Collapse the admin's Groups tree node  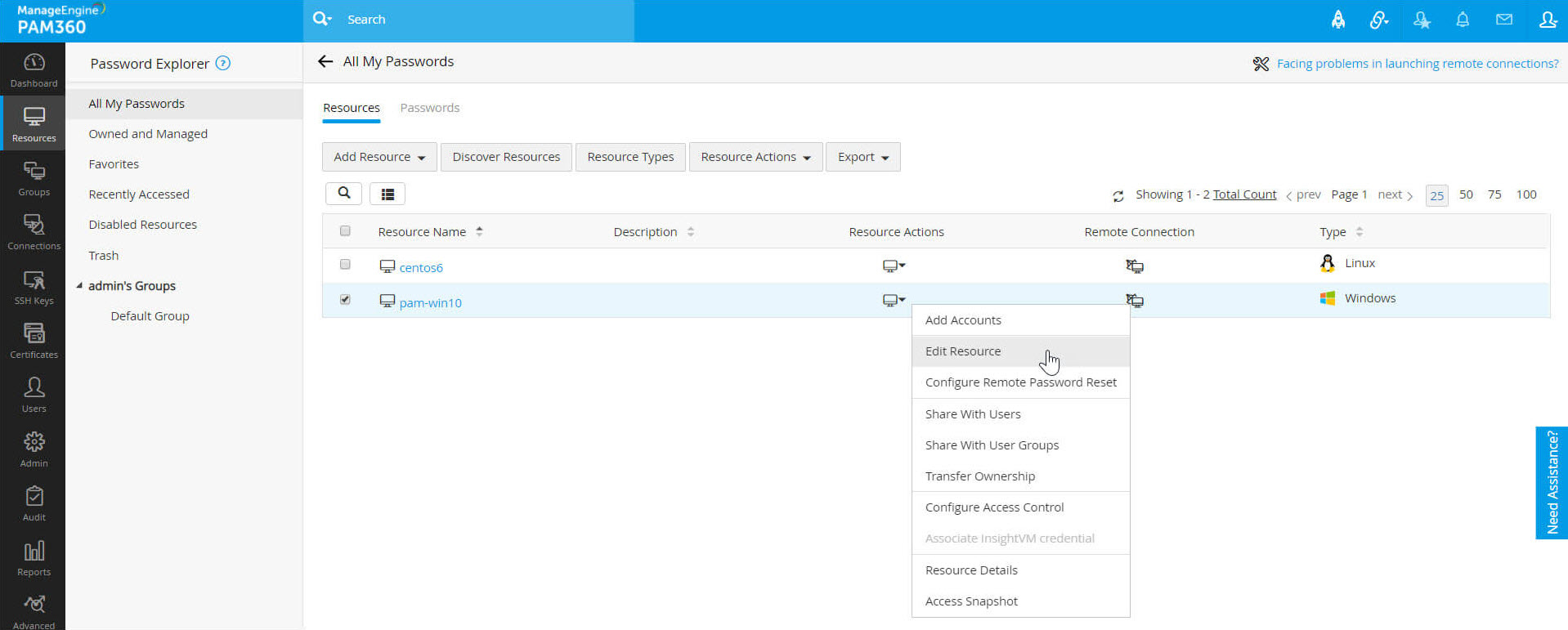point(79,286)
